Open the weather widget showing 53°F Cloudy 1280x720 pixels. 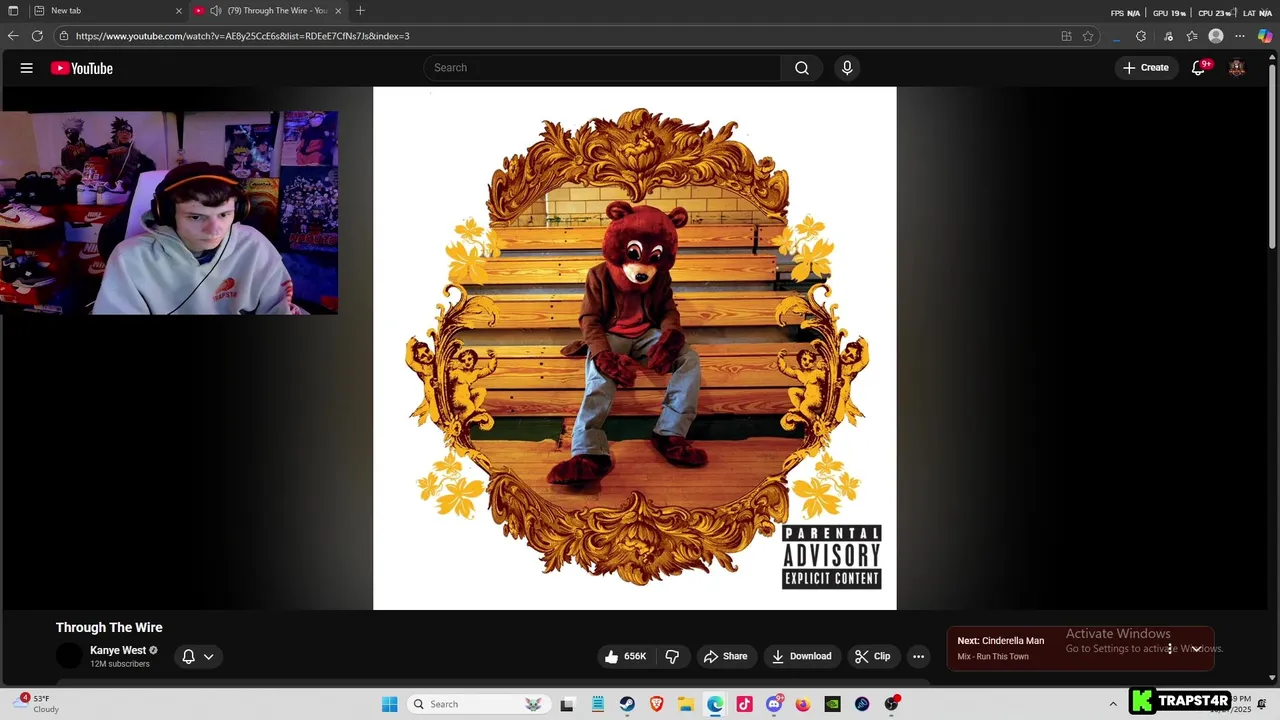tap(38, 704)
